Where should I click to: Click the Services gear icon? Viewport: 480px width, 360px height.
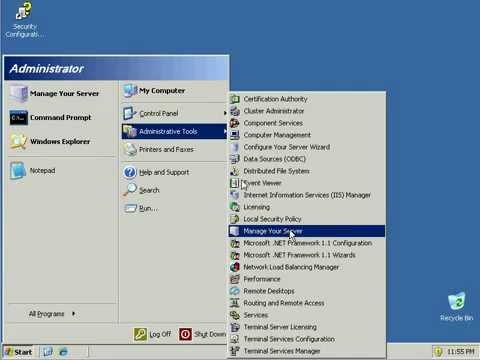coord(235,315)
